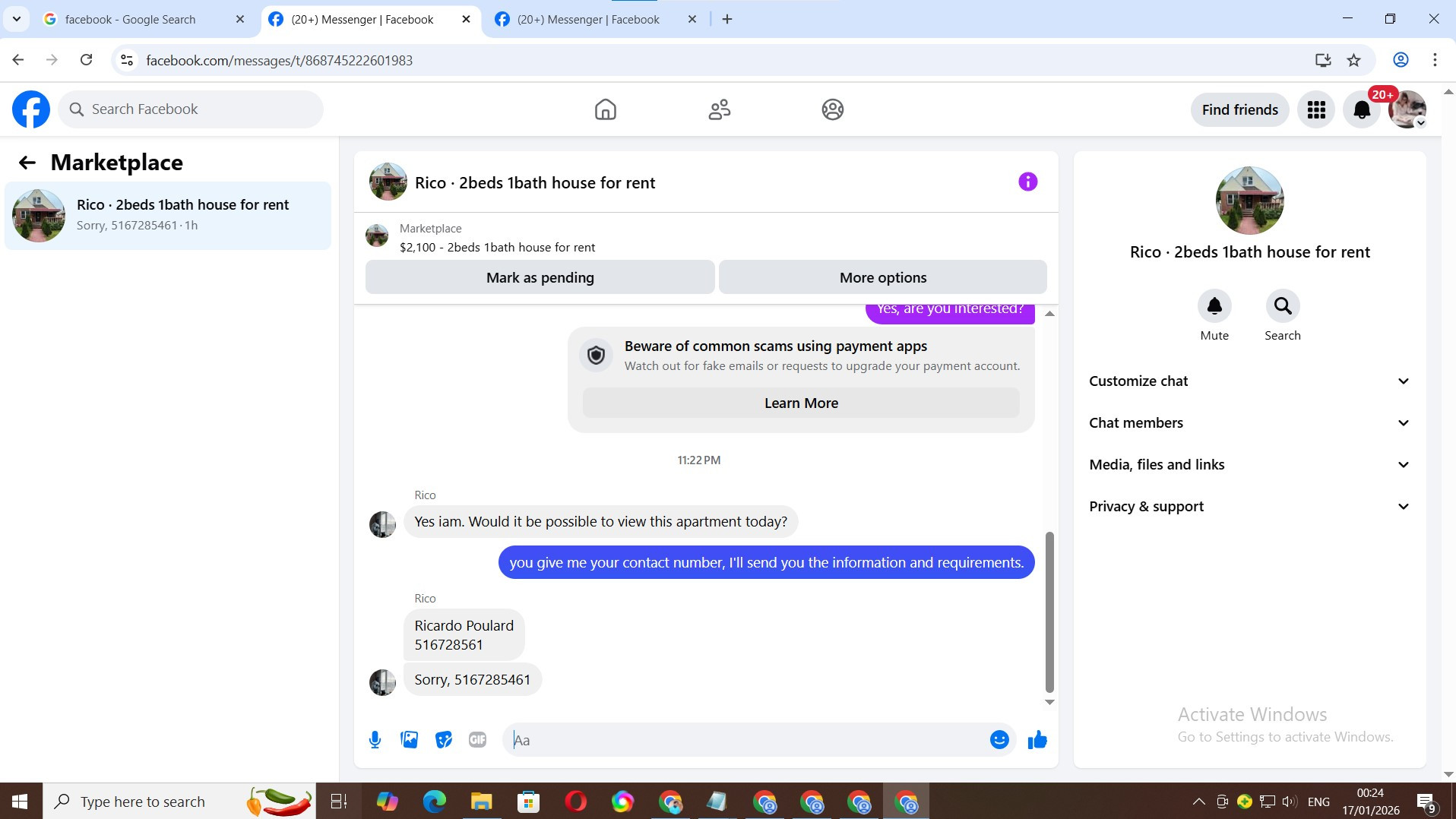
Task: Open the $2,100 listing link
Action: (498, 247)
